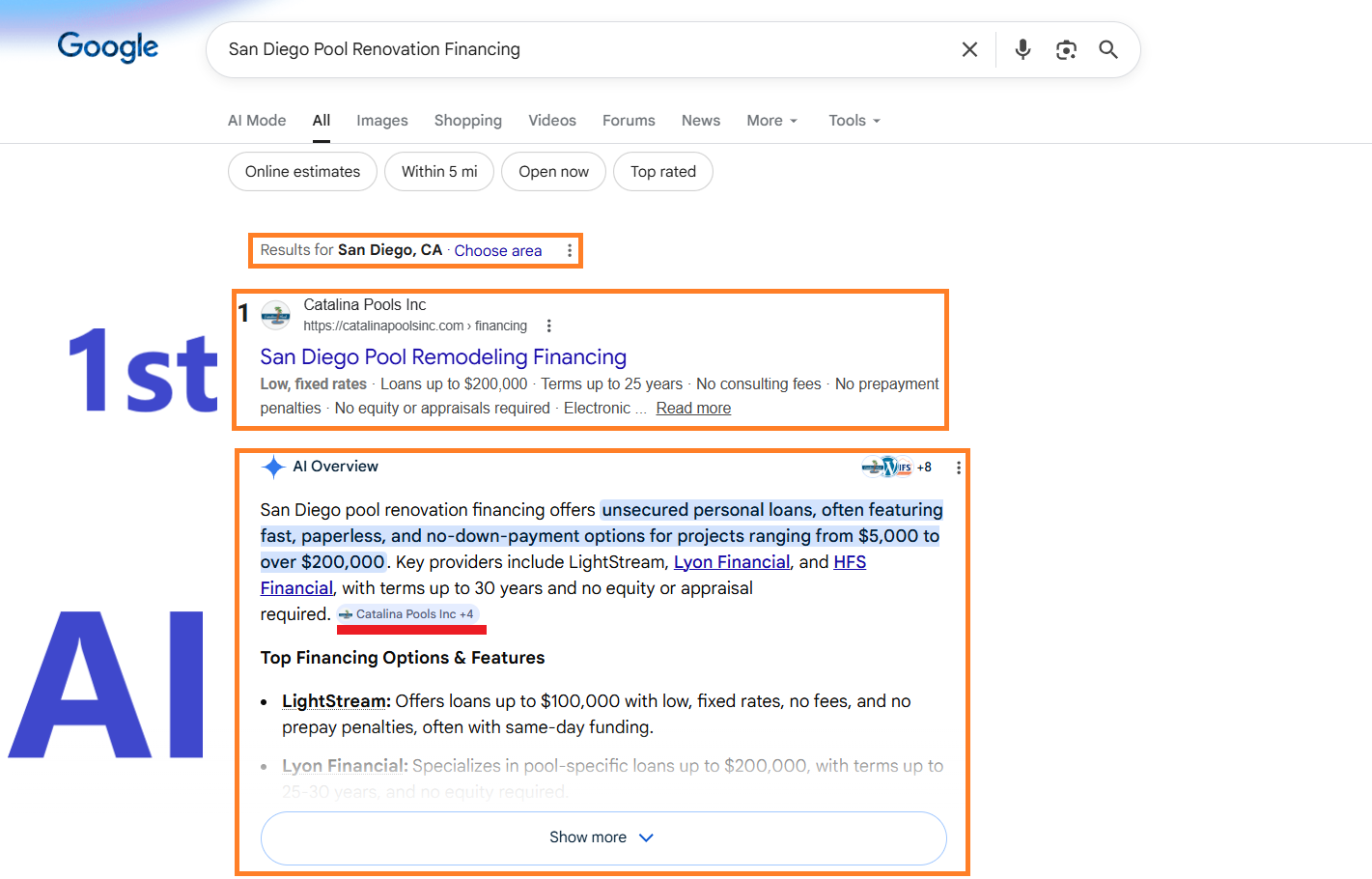Apply the Within 5 mi filter chip

[x=439, y=172]
